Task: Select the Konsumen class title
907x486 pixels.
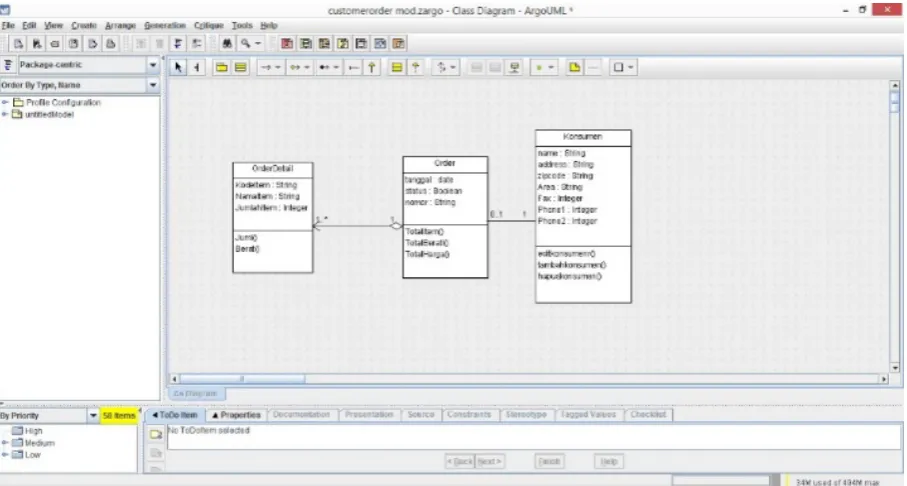Action: (583, 137)
